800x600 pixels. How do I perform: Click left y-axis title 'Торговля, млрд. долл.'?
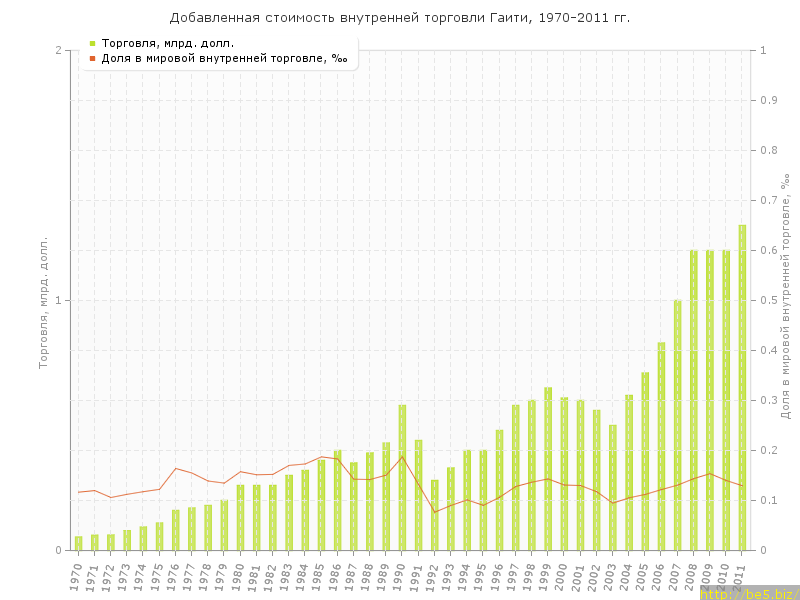coord(43,302)
